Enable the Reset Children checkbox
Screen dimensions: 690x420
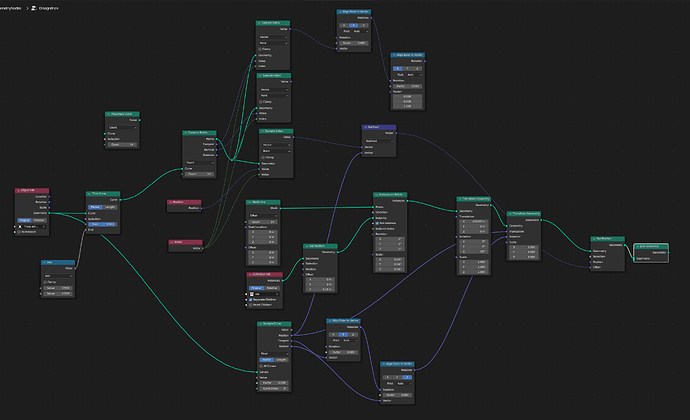[250, 305]
